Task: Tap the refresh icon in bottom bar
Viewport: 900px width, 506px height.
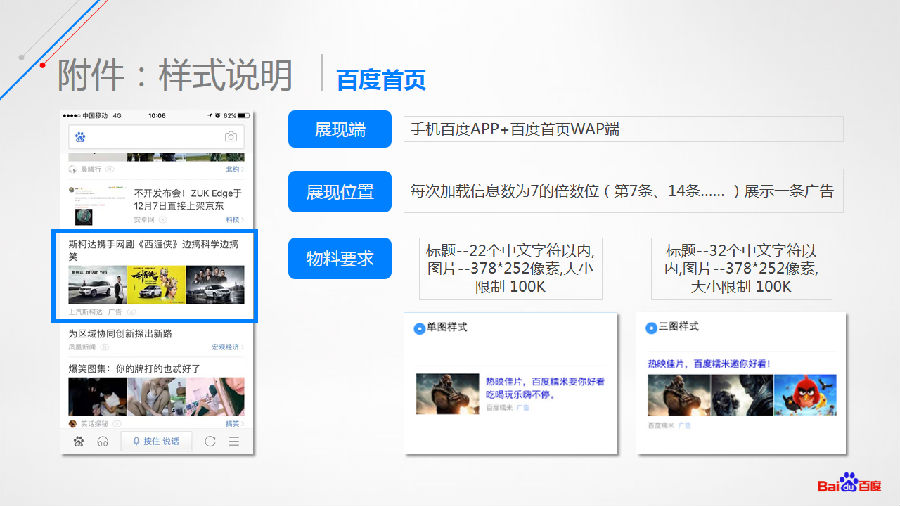Action: click(210, 441)
